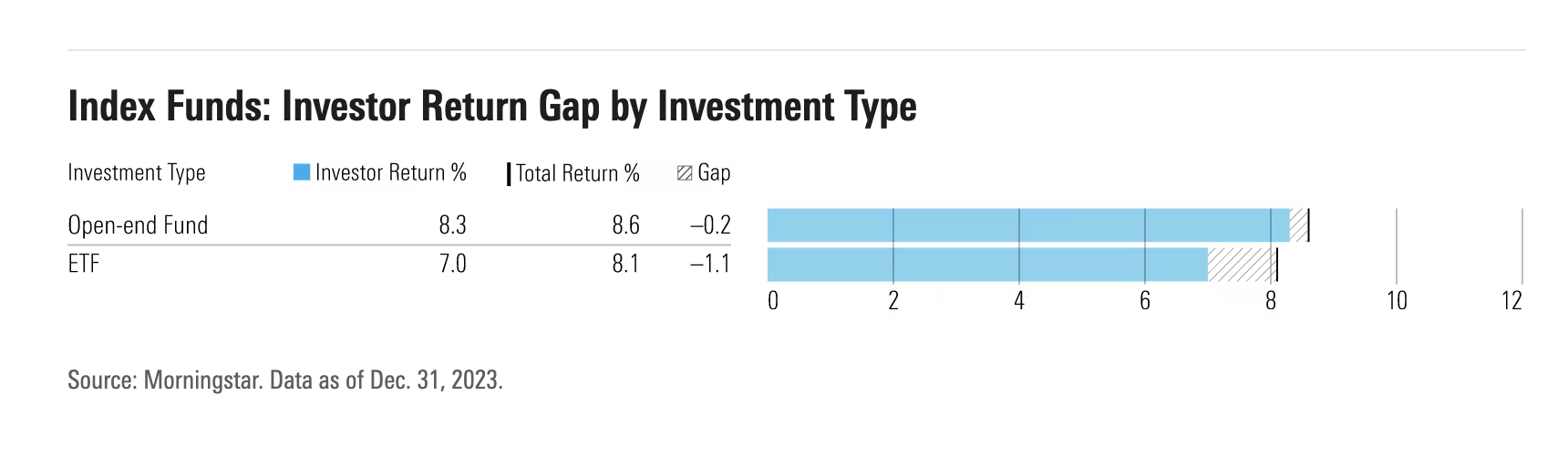Click the Investor Return % column label
1568x458 pixels.
pos(390,173)
